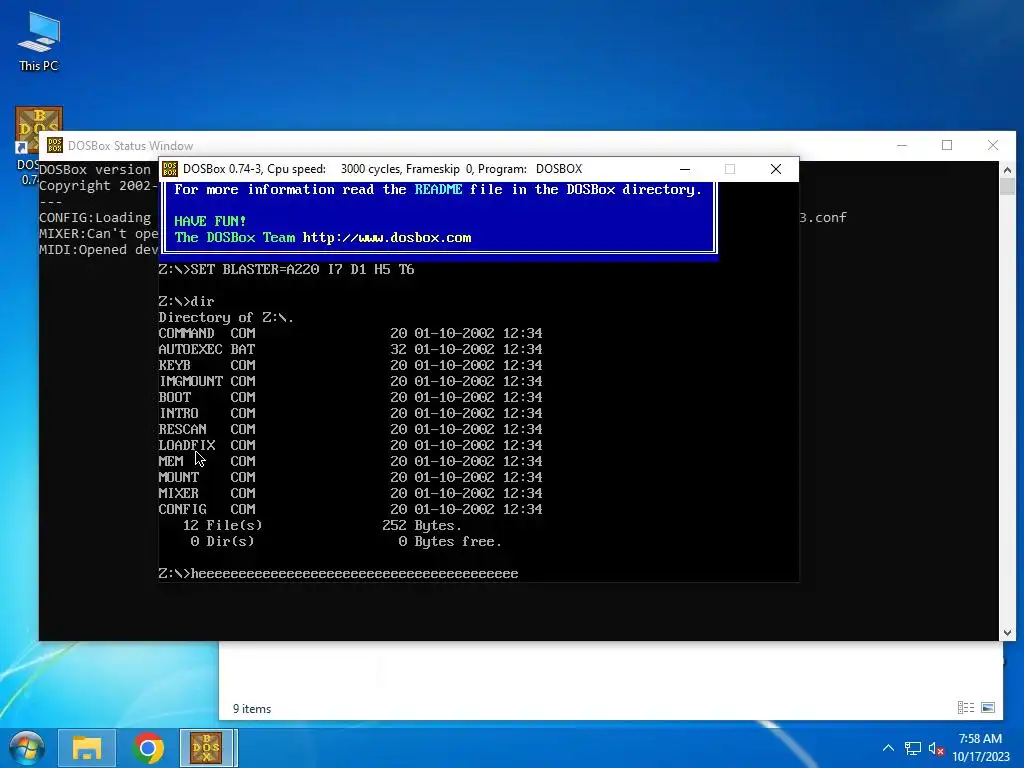1024x768 pixels.
Task: Switch Explorer to large thumbnails view icon
Action: [988, 707]
